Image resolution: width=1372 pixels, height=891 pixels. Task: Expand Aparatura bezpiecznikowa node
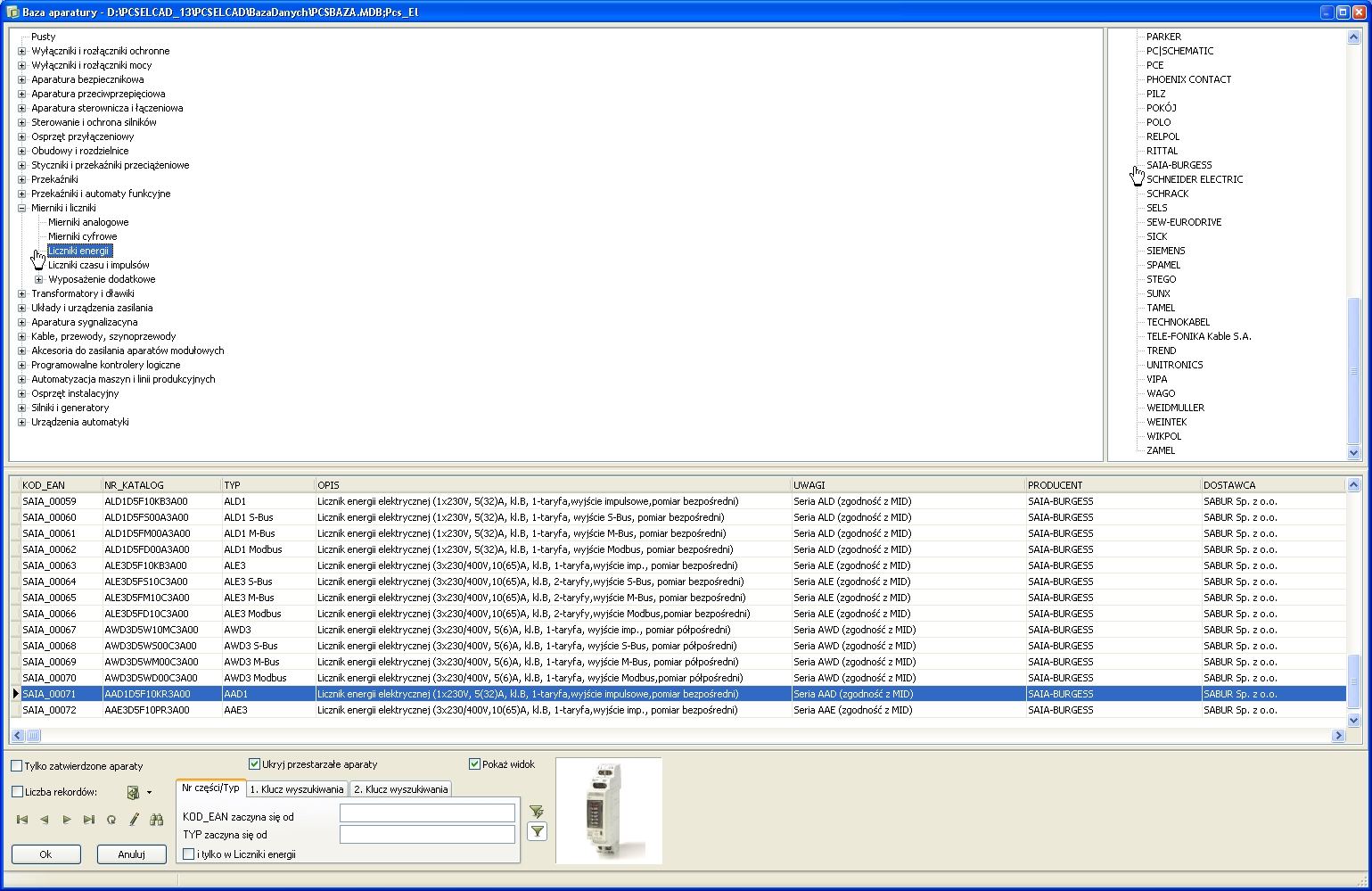[22, 79]
